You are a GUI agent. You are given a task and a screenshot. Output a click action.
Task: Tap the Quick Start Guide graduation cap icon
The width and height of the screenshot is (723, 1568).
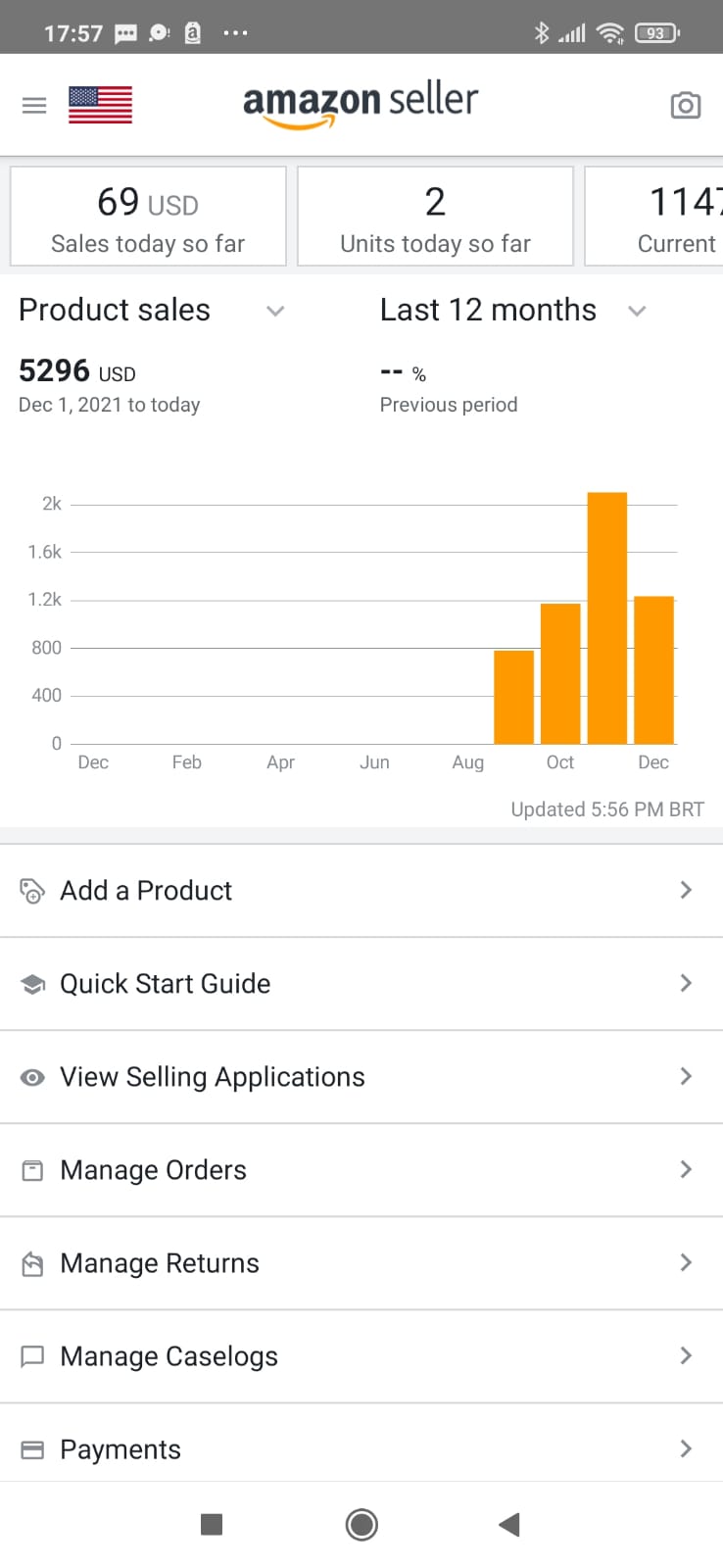(x=32, y=984)
